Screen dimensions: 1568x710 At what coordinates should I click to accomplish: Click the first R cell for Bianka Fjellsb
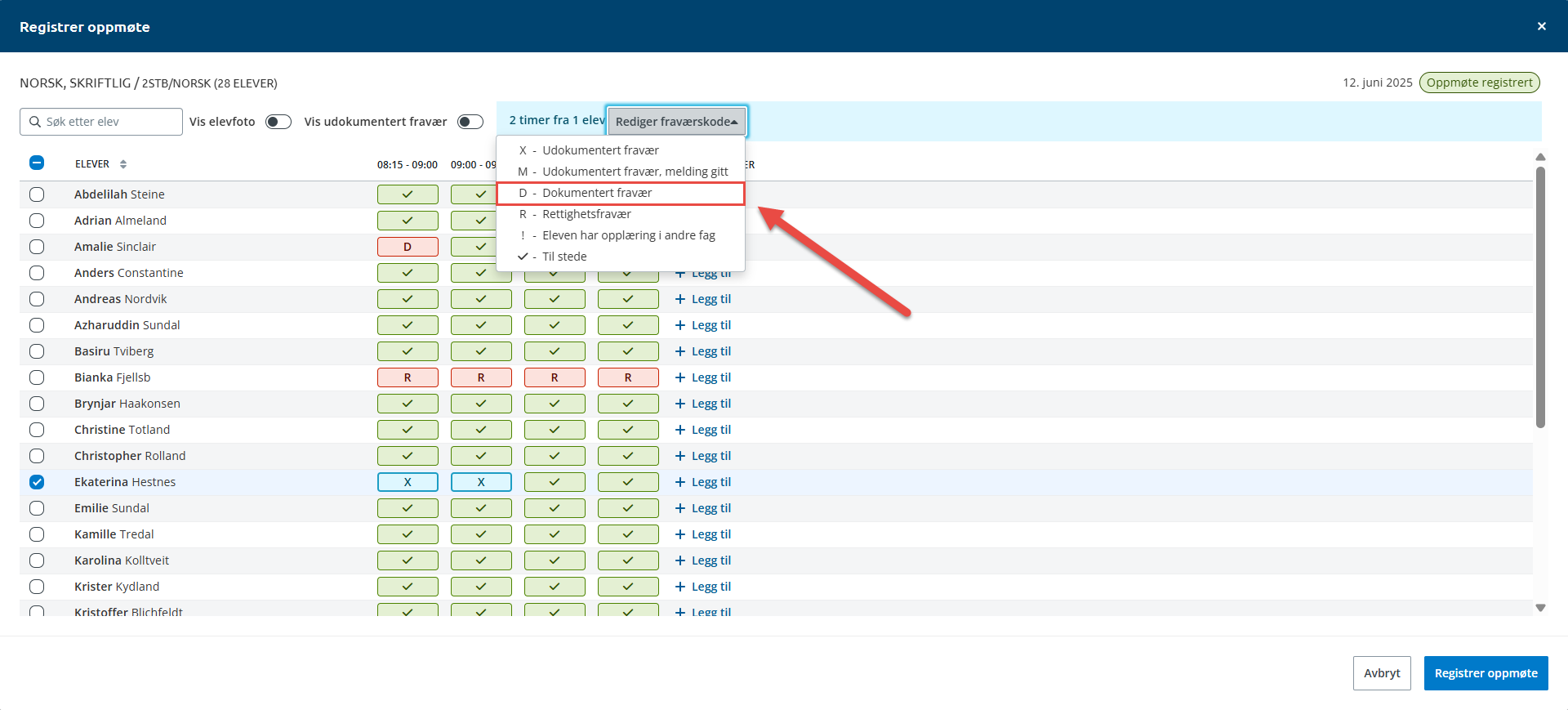point(408,377)
